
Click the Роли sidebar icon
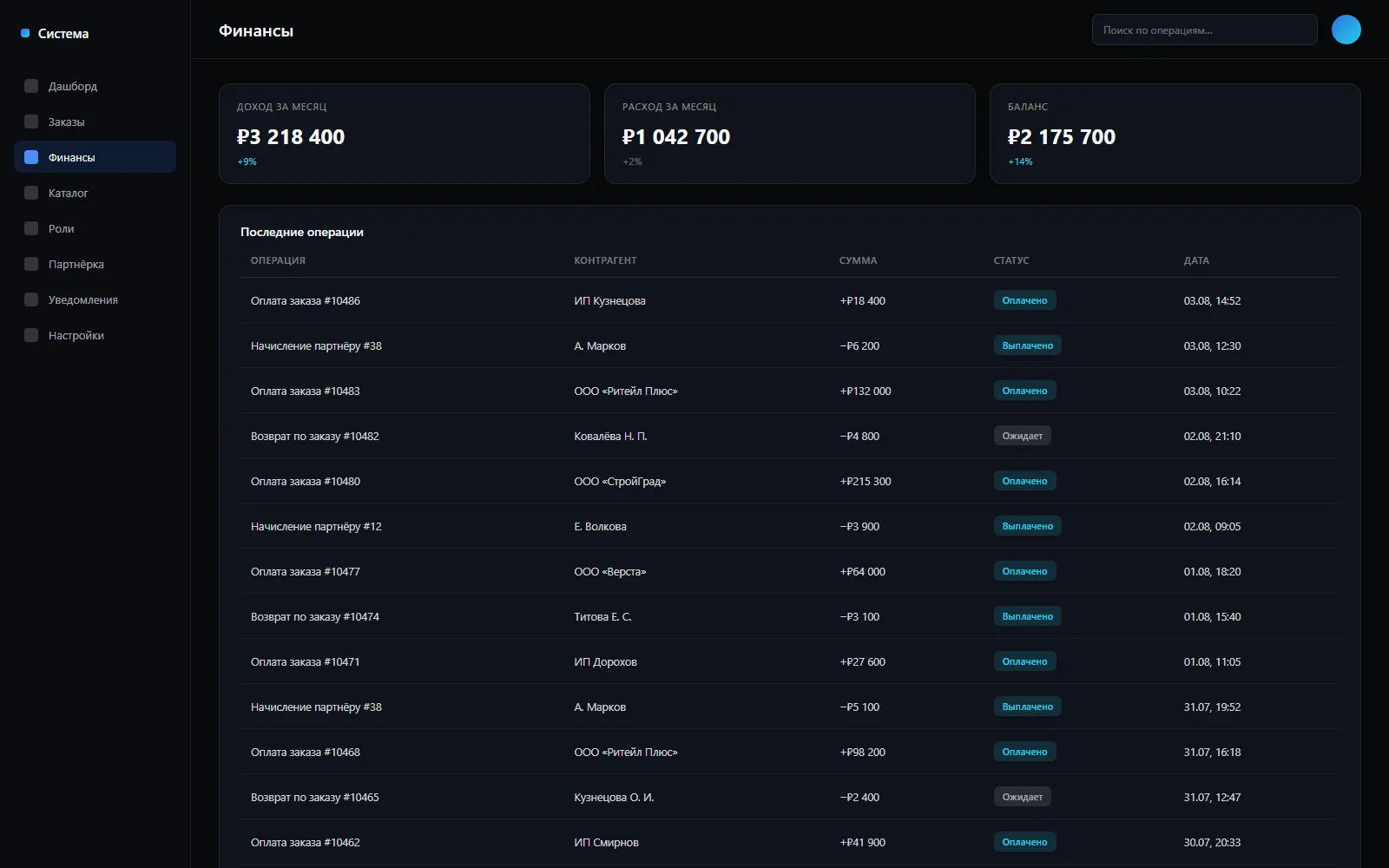click(31, 228)
